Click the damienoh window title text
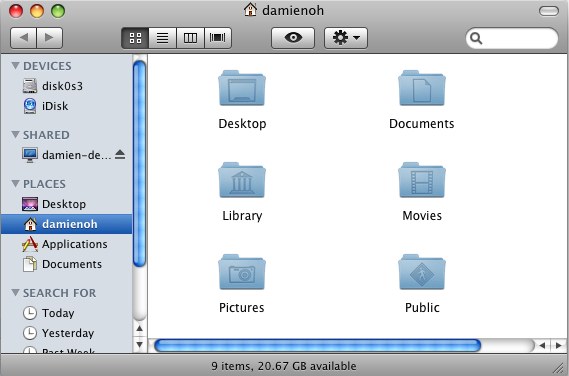 point(293,11)
